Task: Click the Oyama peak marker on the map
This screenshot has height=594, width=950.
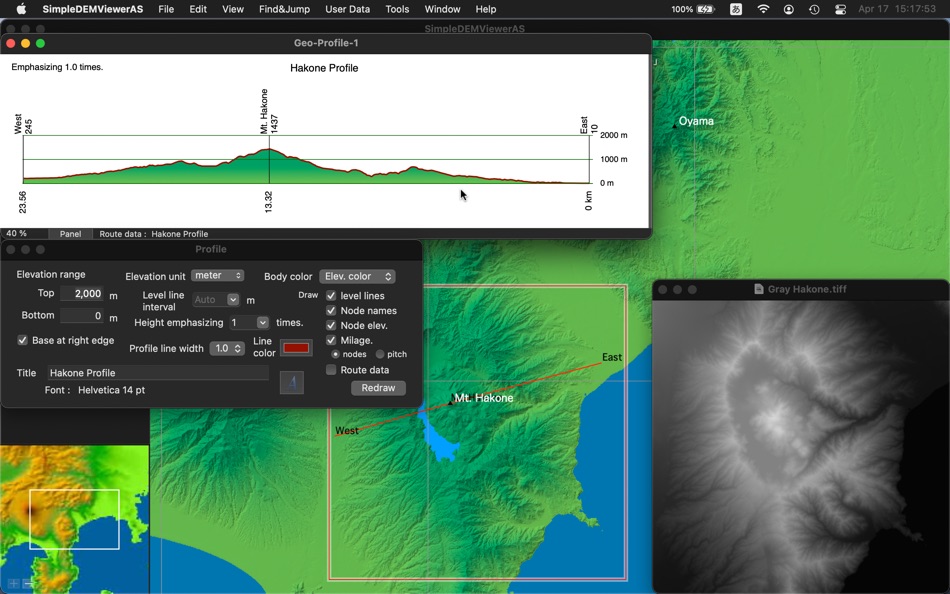Action: point(674,125)
